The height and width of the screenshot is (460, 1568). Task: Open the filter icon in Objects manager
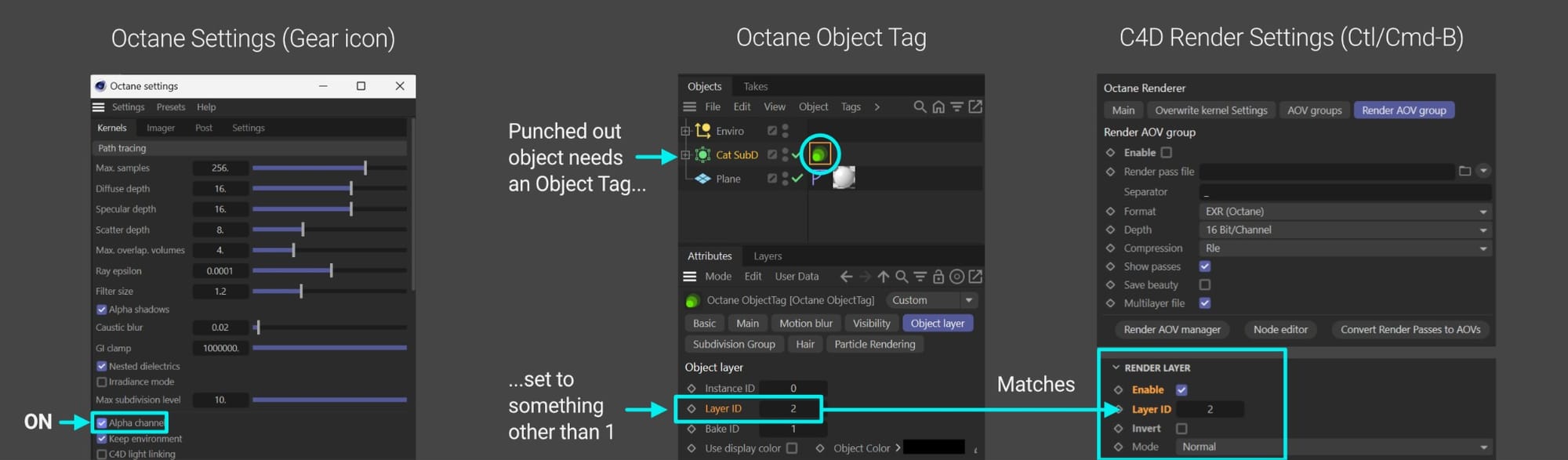(956, 107)
